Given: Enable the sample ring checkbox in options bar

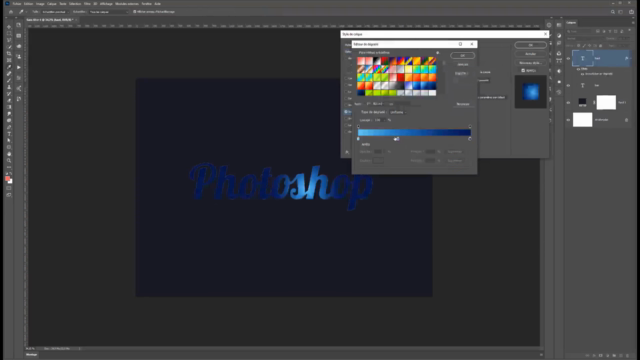Looking at the screenshot, I should pos(135,12).
